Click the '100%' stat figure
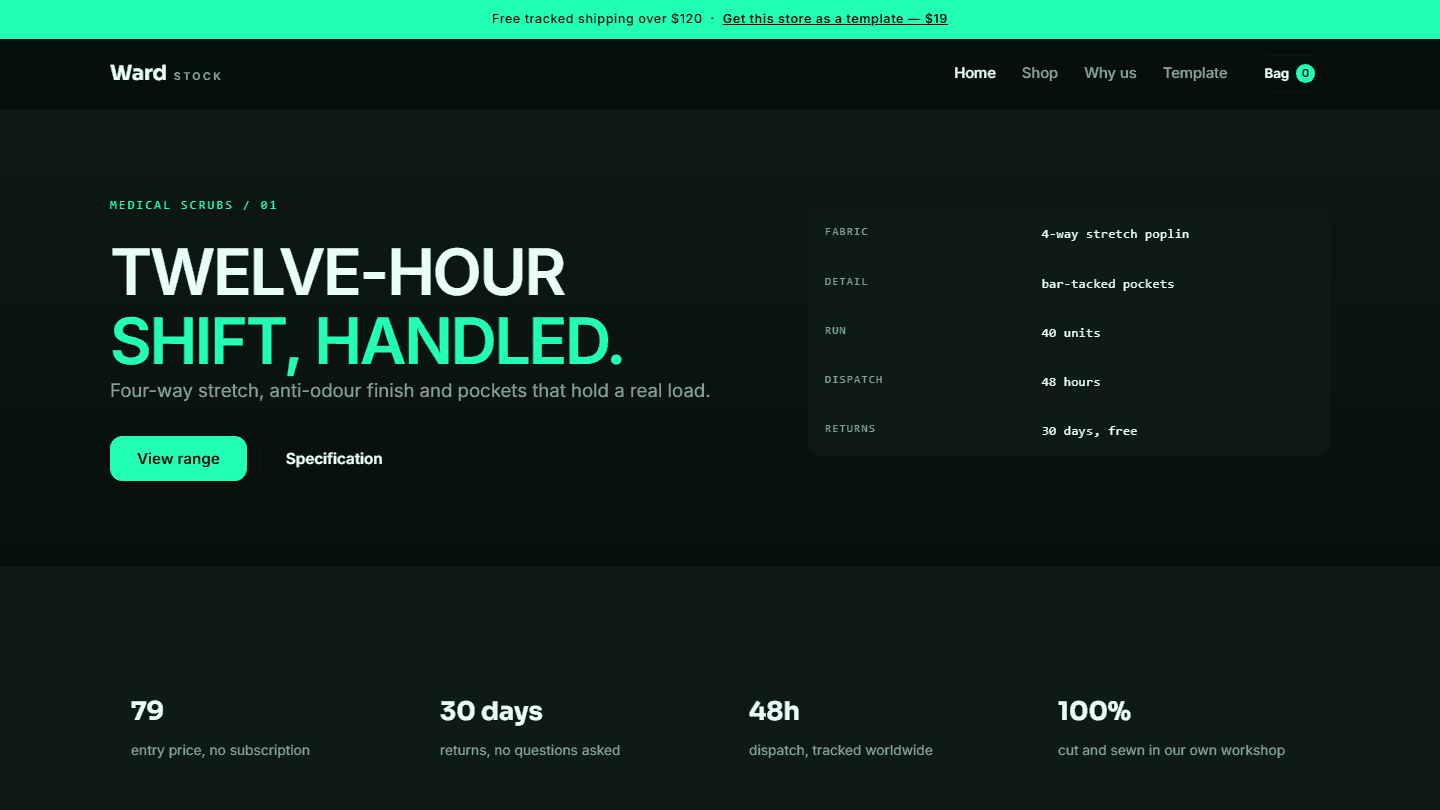 click(1094, 711)
